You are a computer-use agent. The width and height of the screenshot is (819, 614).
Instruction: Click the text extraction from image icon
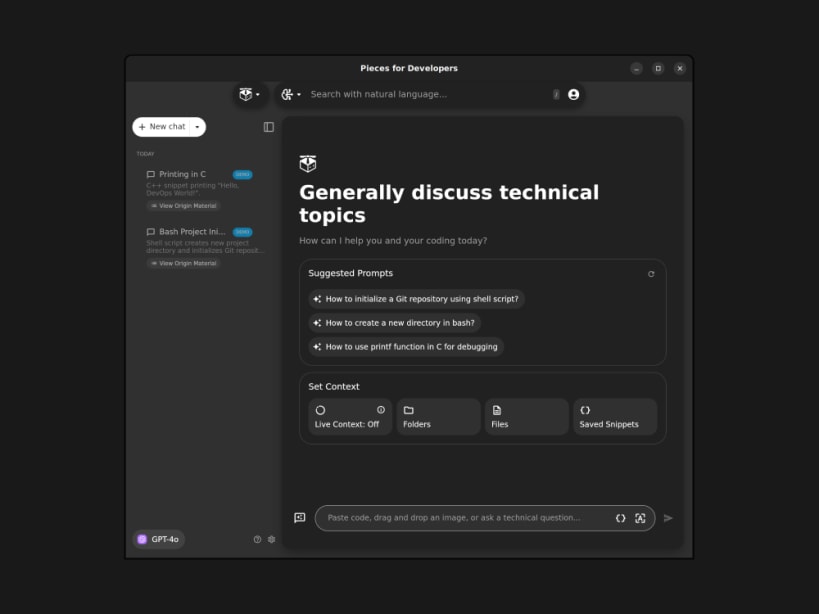pos(640,518)
